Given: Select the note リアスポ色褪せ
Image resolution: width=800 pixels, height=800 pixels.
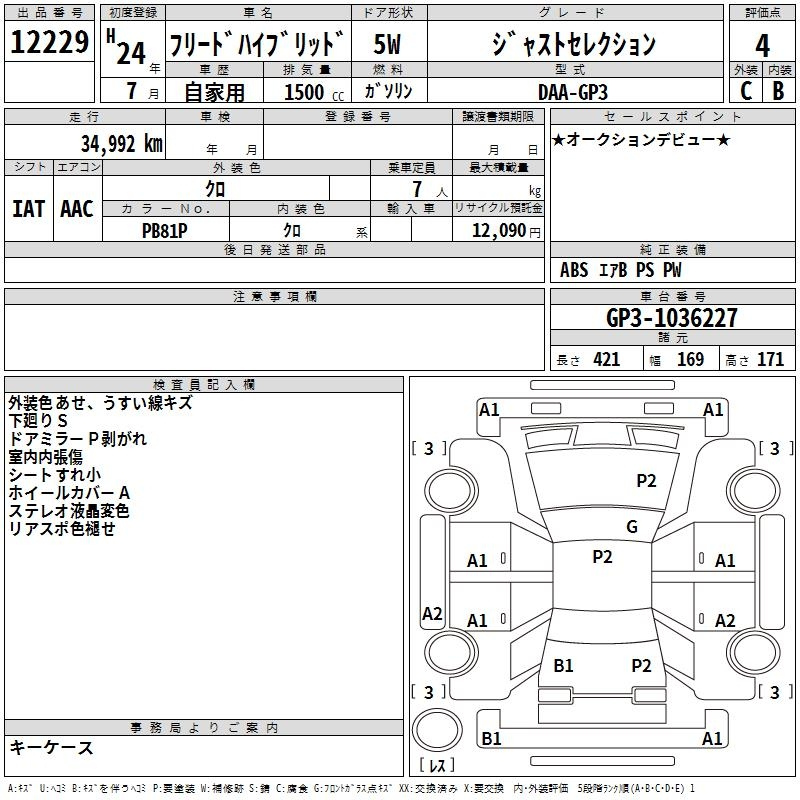Looking at the screenshot, I should click(x=62, y=529).
